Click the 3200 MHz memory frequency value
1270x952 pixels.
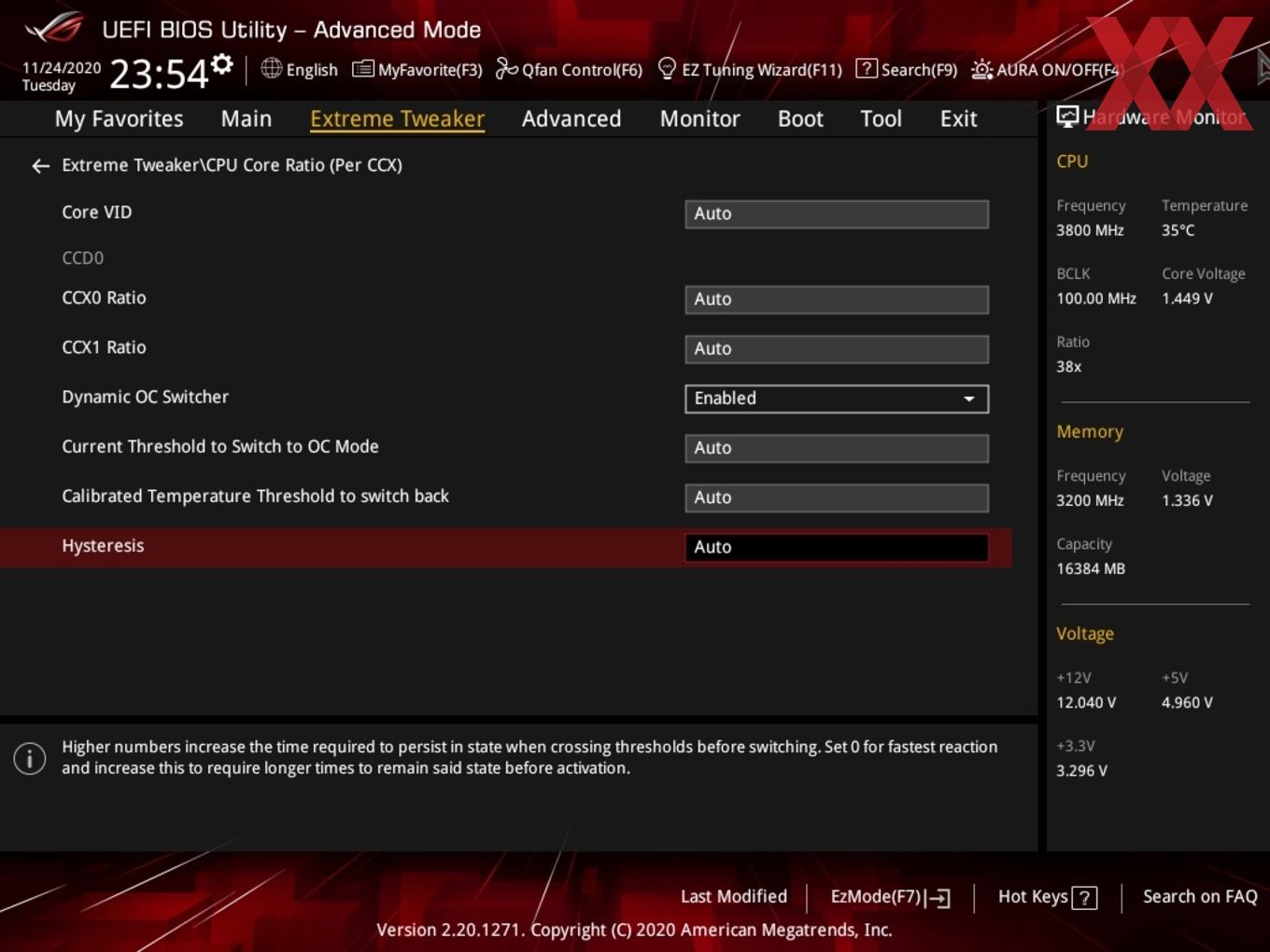click(1090, 500)
